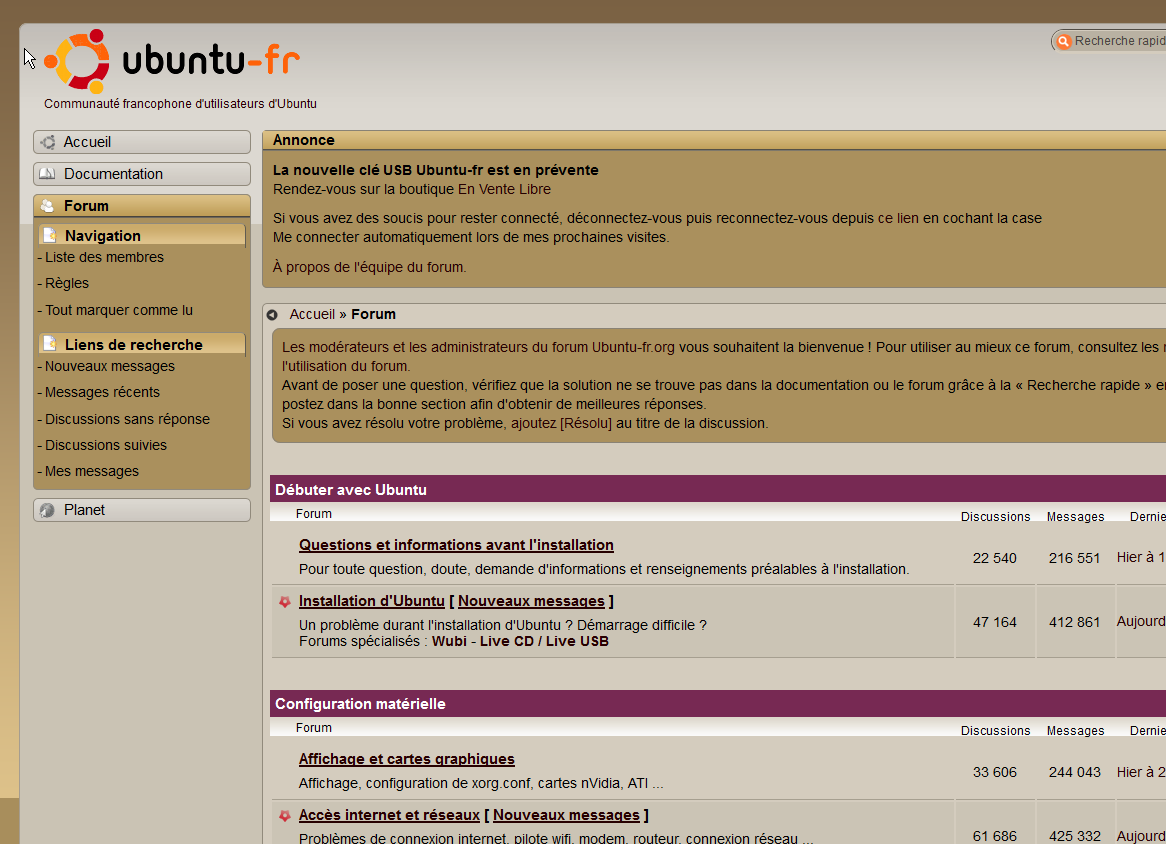Click the Annonce panel header
Image resolution: width=1166 pixels, height=844 pixels.
pyautogui.click(x=714, y=140)
